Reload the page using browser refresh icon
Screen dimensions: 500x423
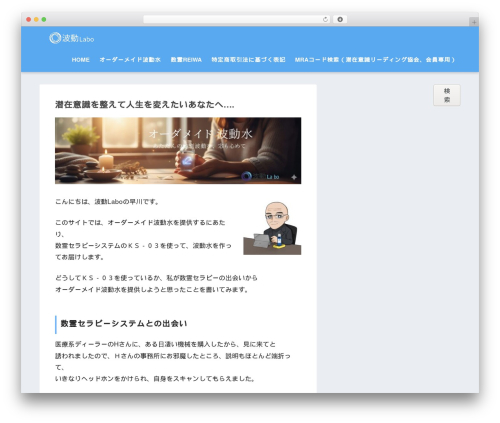pos(325,20)
